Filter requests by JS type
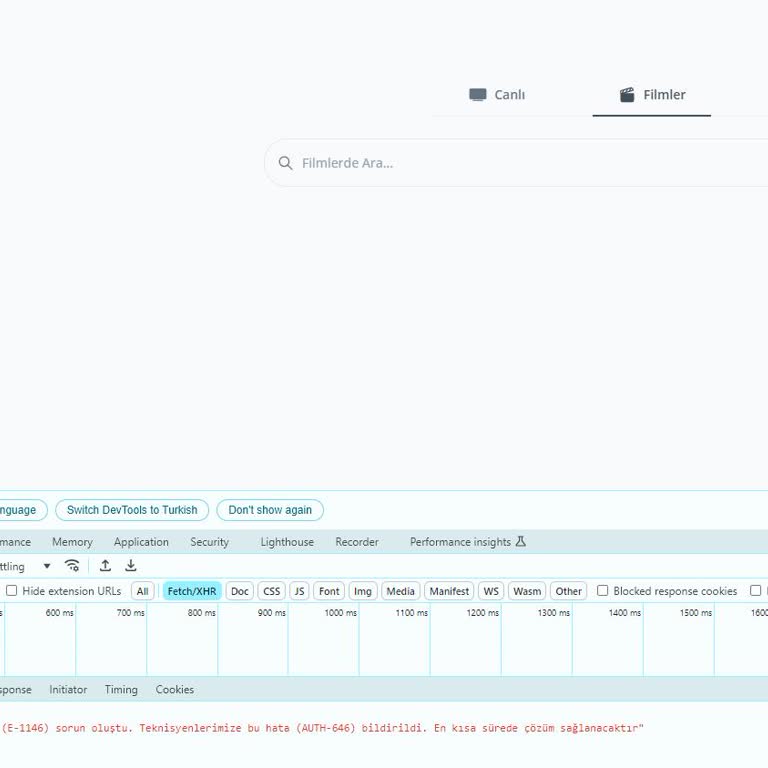The width and height of the screenshot is (768, 768). coord(299,591)
